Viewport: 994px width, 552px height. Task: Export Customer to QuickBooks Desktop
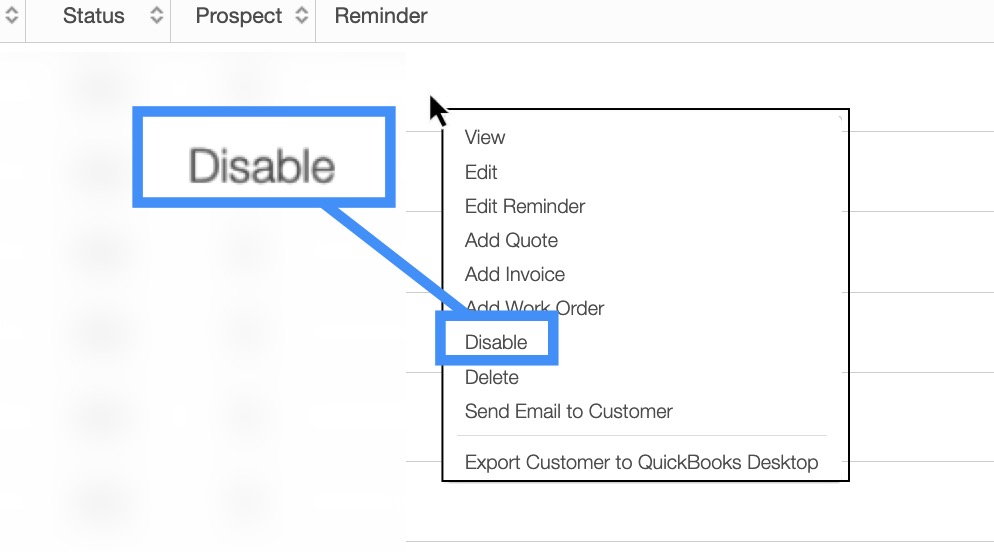(641, 462)
